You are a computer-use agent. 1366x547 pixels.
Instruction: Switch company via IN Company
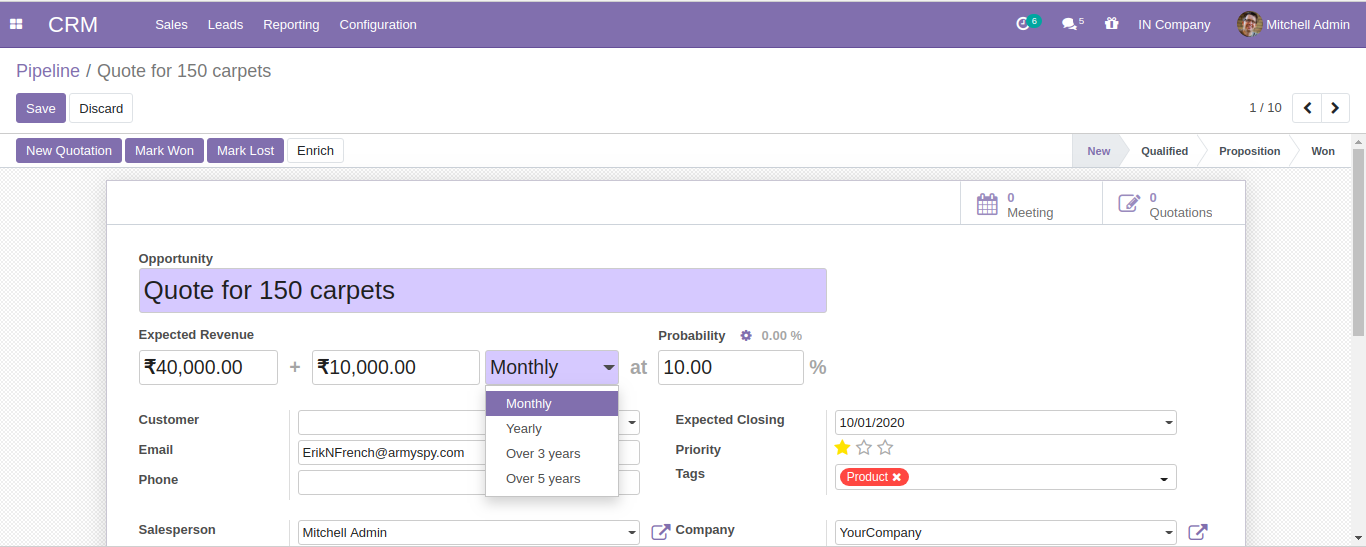[1174, 24]
